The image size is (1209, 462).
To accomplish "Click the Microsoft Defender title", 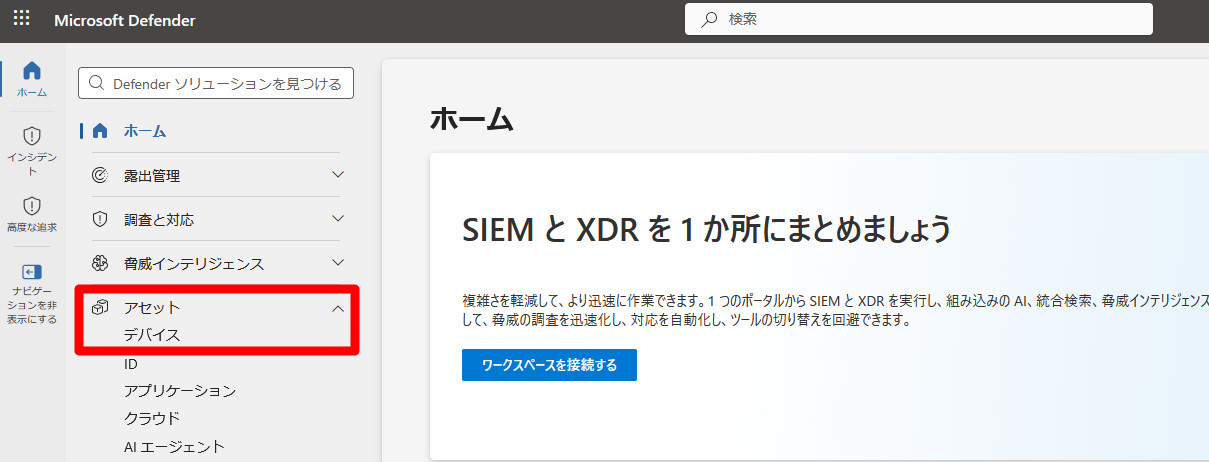I will [x=125, y=20].
